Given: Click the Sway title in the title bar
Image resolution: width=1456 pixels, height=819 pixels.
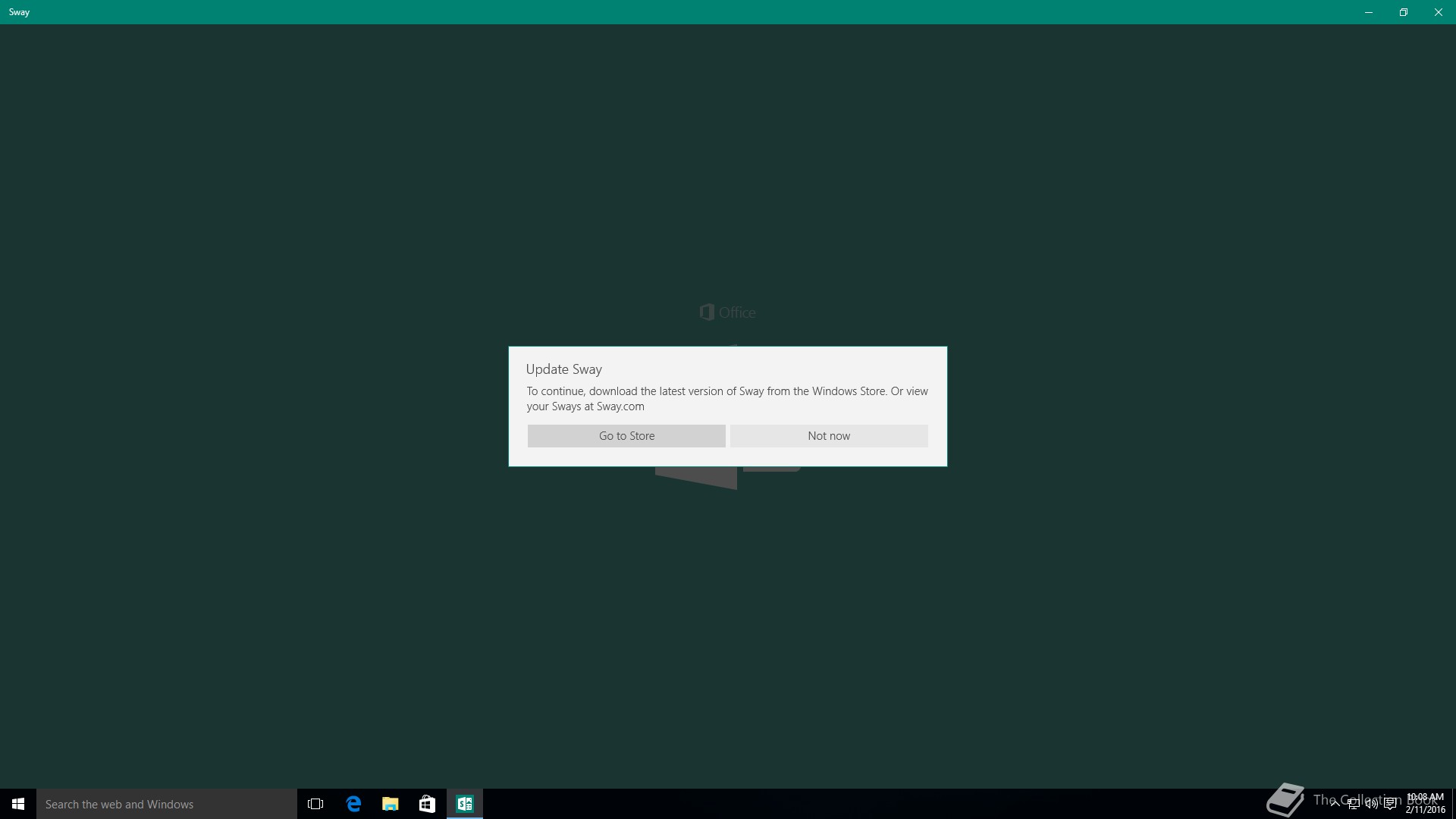Looking at the screenshot, I should [x=19, y=12].
